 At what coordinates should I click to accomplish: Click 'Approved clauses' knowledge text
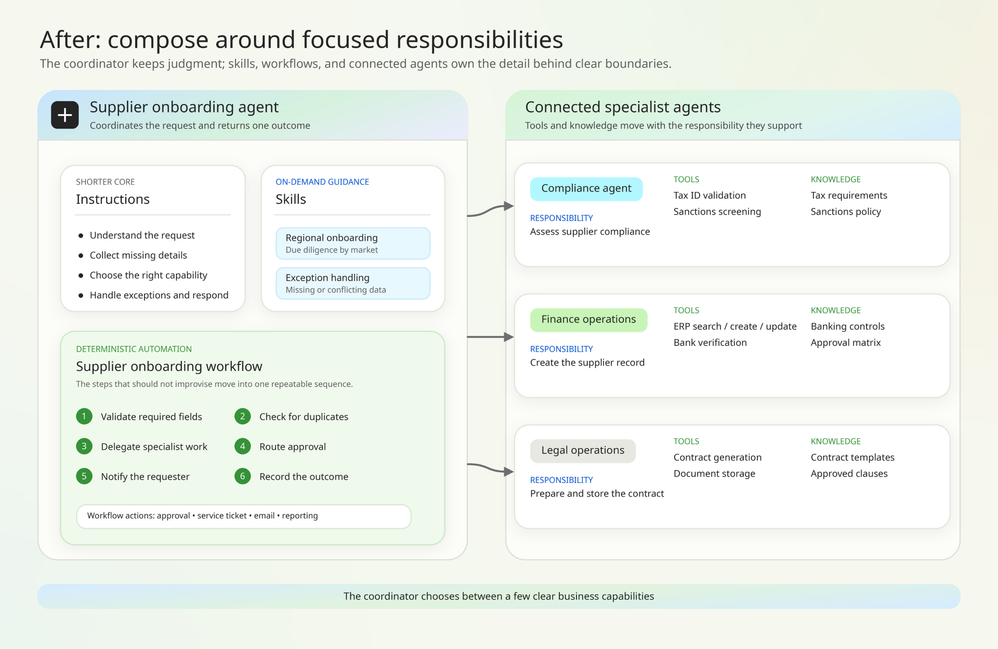coord(848,473)
